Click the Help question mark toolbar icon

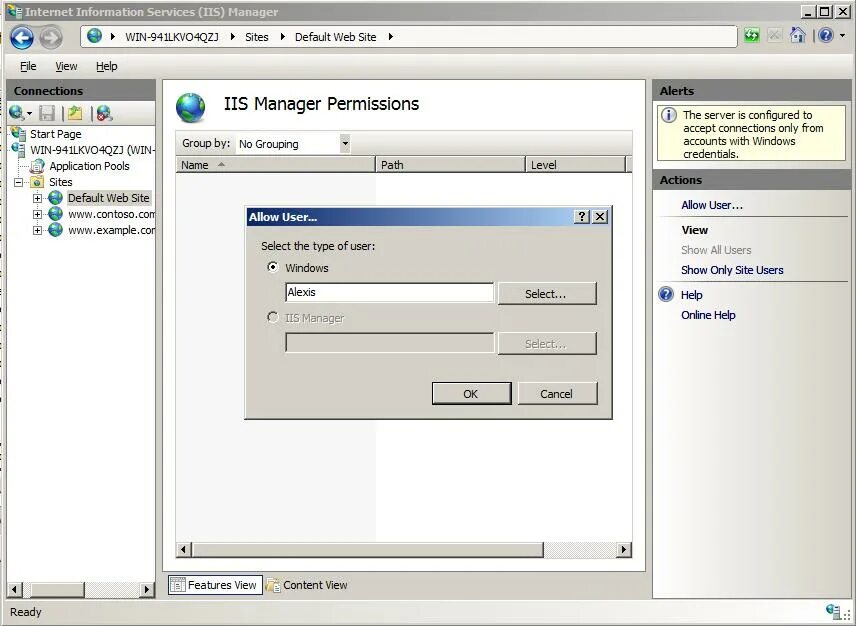pyautogui.click(x=826, y=36)
